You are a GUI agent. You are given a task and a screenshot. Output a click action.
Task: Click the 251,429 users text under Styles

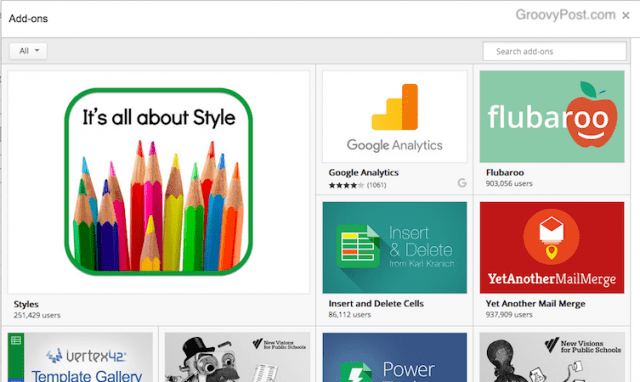[37, 315]
